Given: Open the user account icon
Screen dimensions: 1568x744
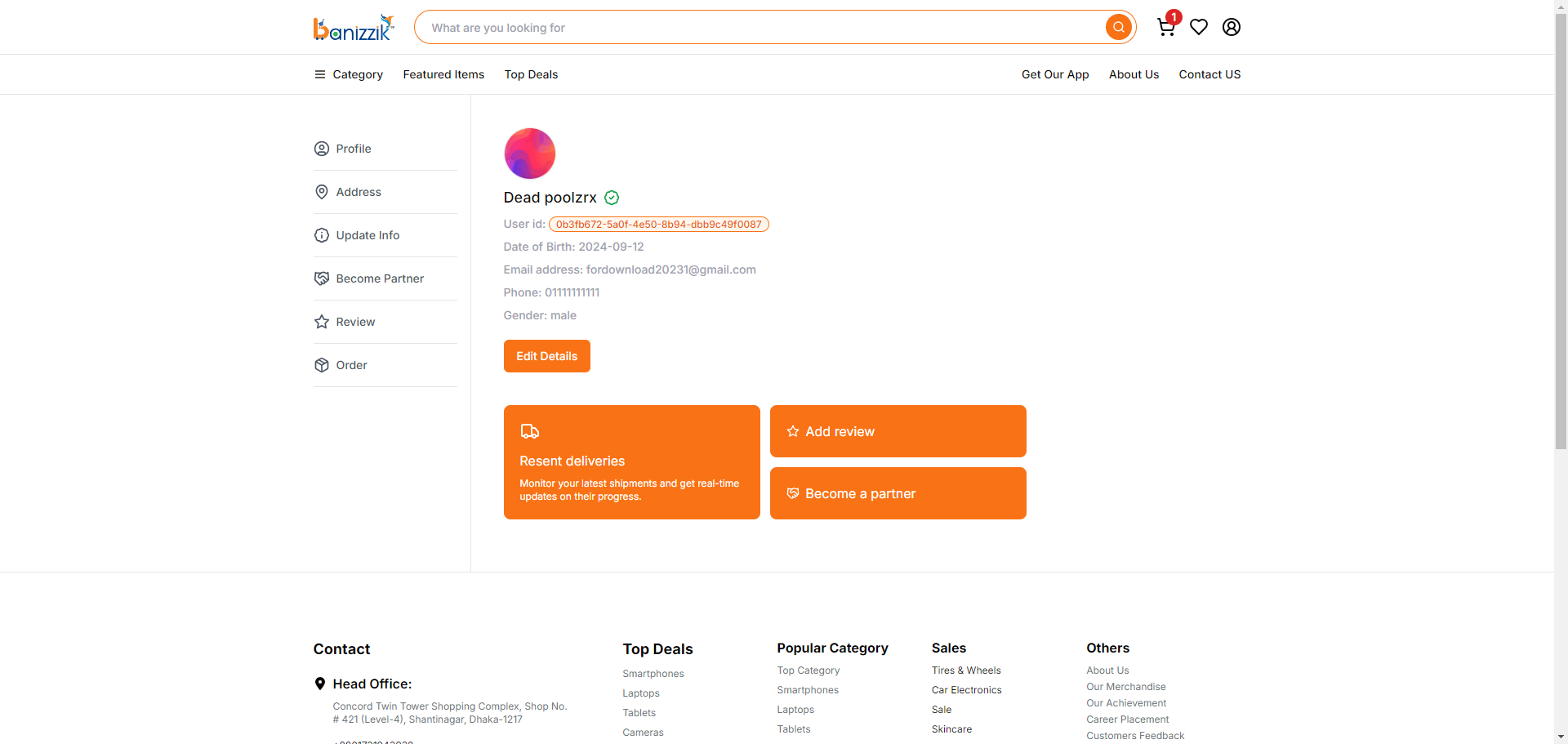Looking at the screenshot, I should [x=1232, y=27].
